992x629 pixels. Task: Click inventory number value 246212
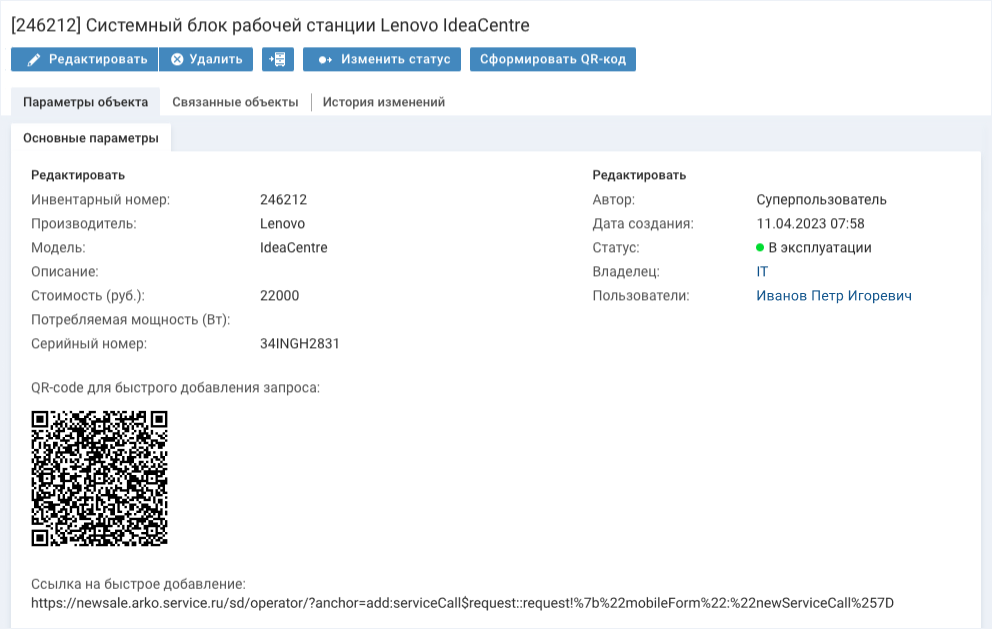click(x=283, y=199)
